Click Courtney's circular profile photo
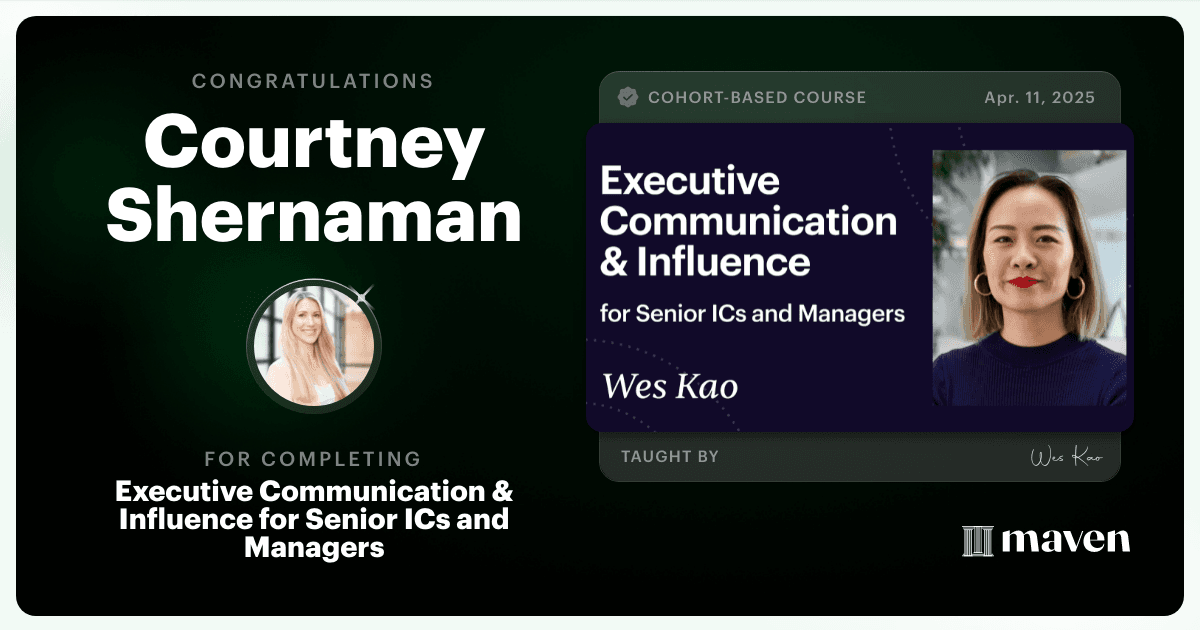 (314, 345)
